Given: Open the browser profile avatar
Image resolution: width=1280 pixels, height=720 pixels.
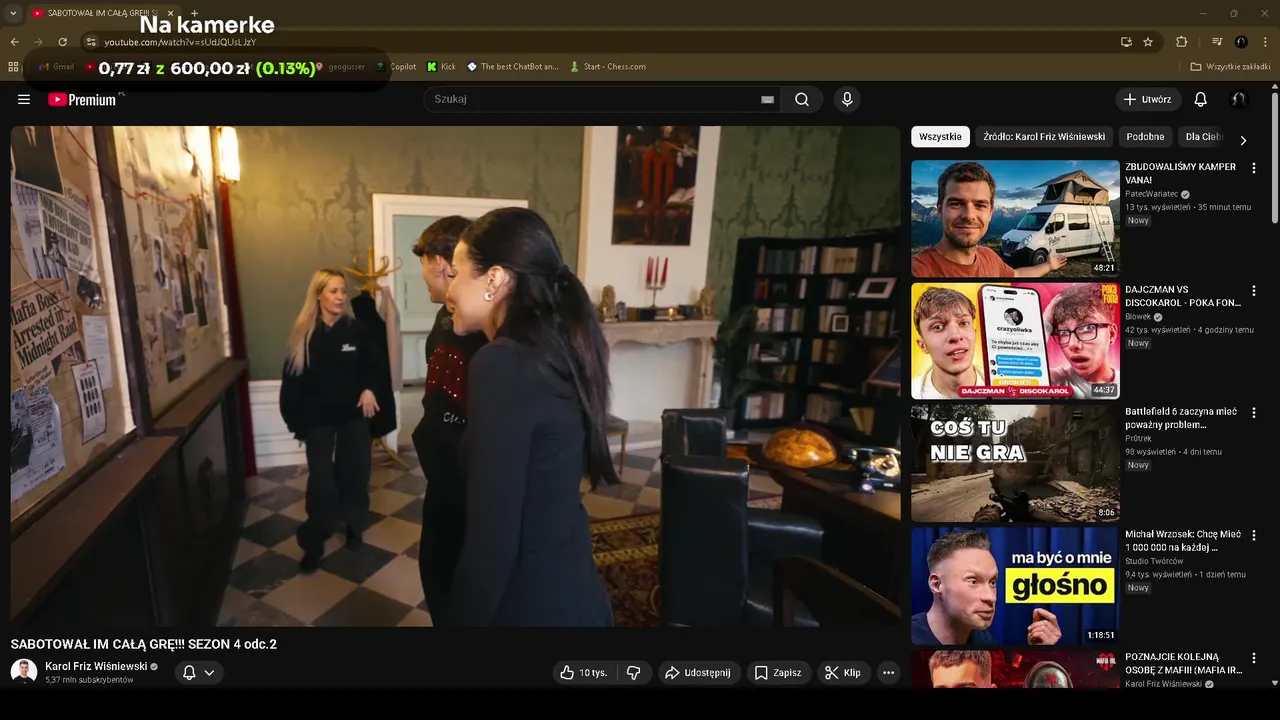Looking at the screenshot, I should click(x=1241, y=42).
